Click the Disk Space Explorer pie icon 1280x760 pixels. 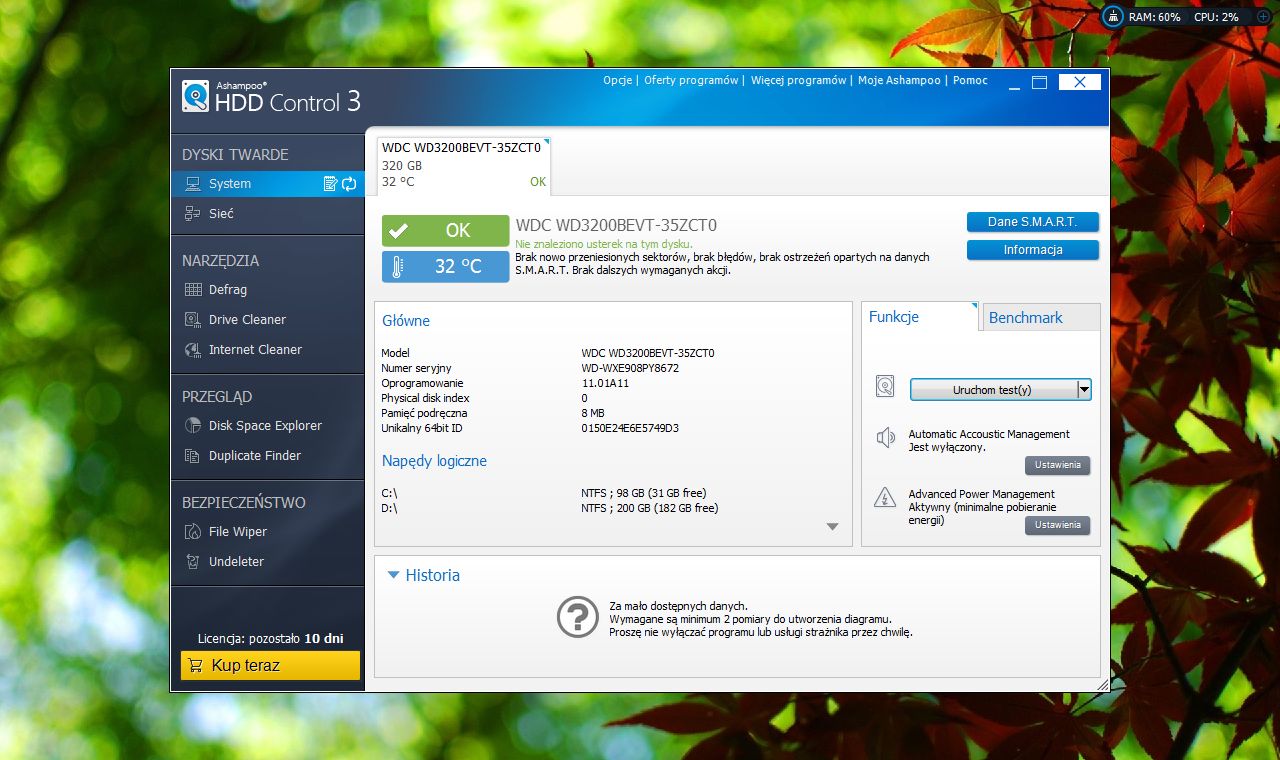click(193, 426)
